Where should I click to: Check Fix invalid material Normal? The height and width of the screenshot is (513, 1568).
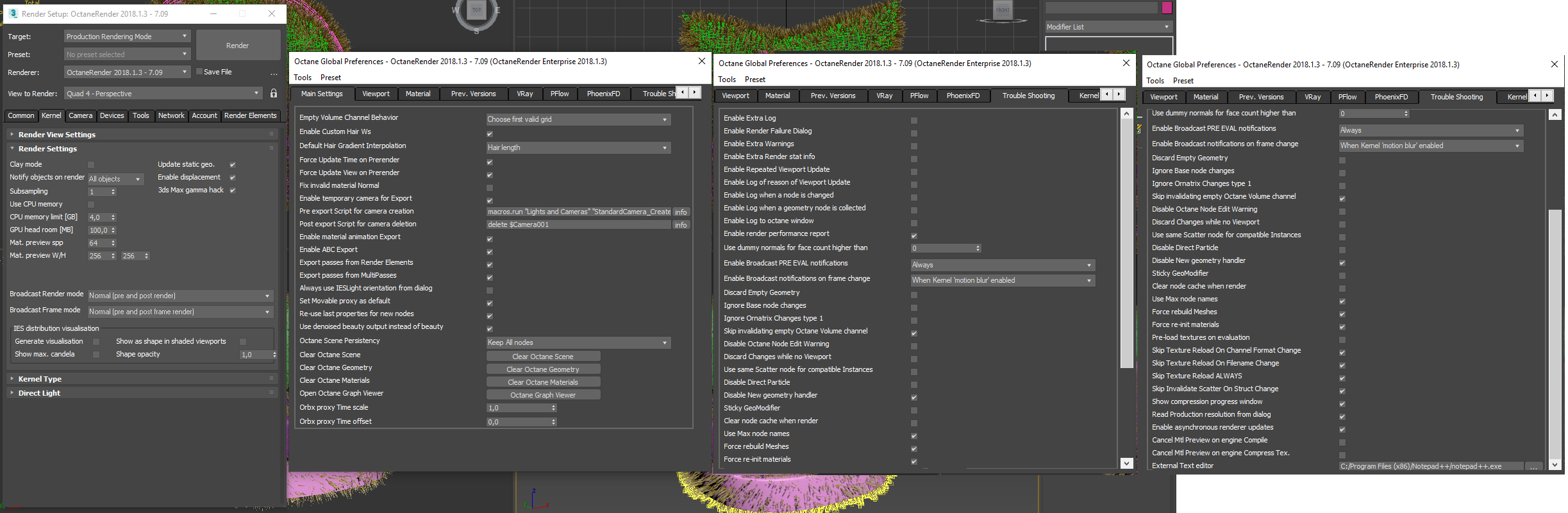[490, 188]
